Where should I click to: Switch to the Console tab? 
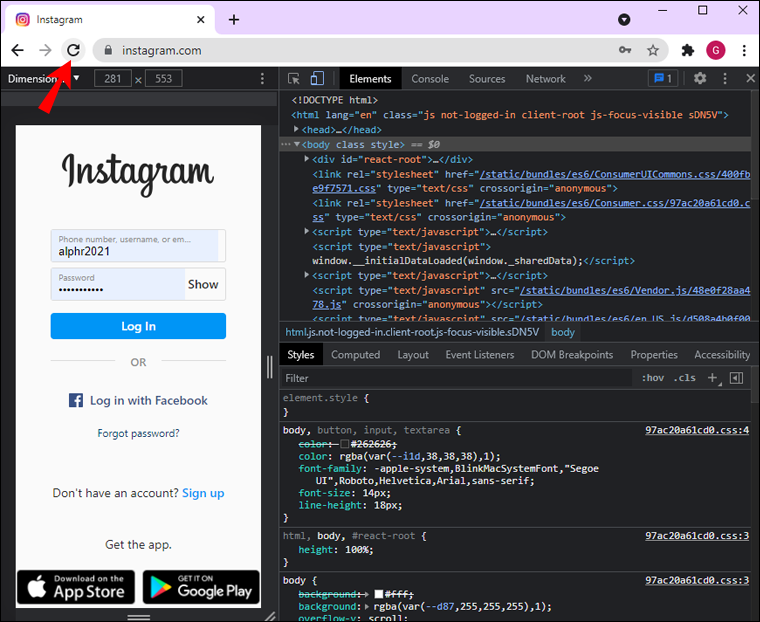coord(430,79)
